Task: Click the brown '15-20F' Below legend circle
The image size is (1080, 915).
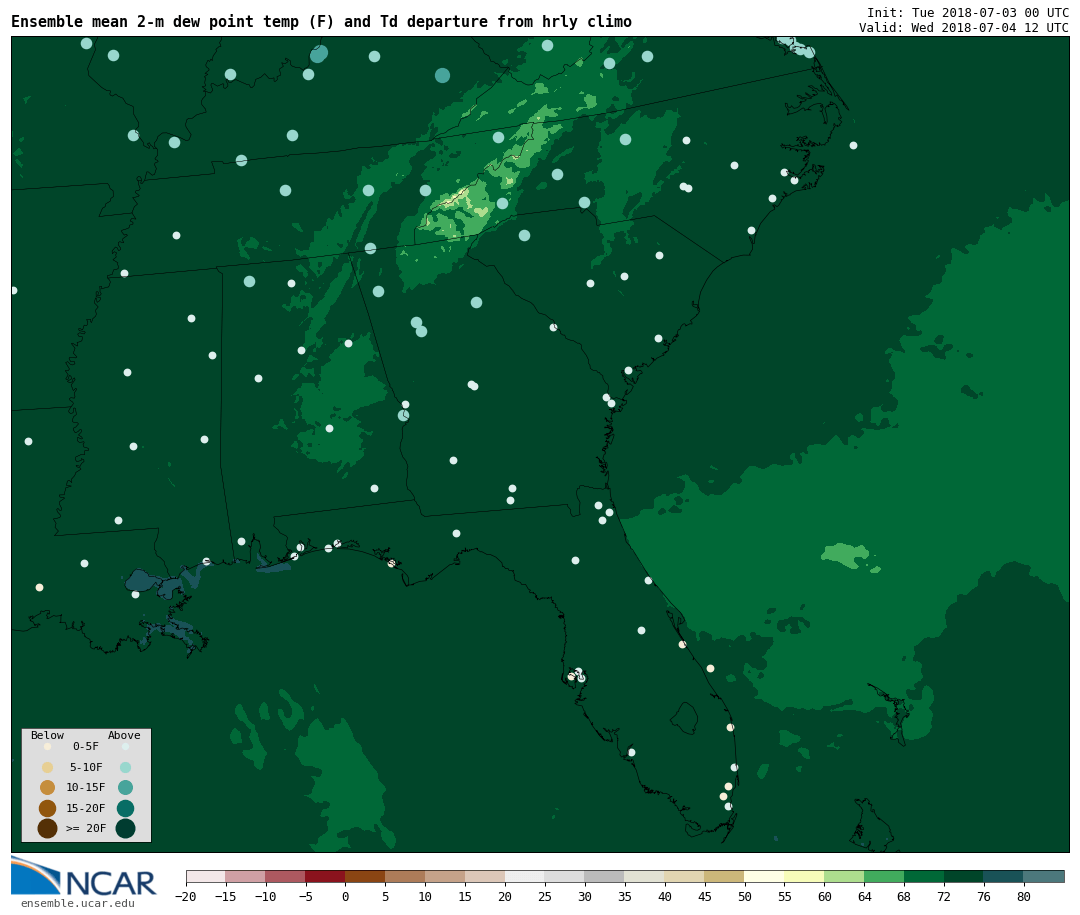Action: coord(47,808)
